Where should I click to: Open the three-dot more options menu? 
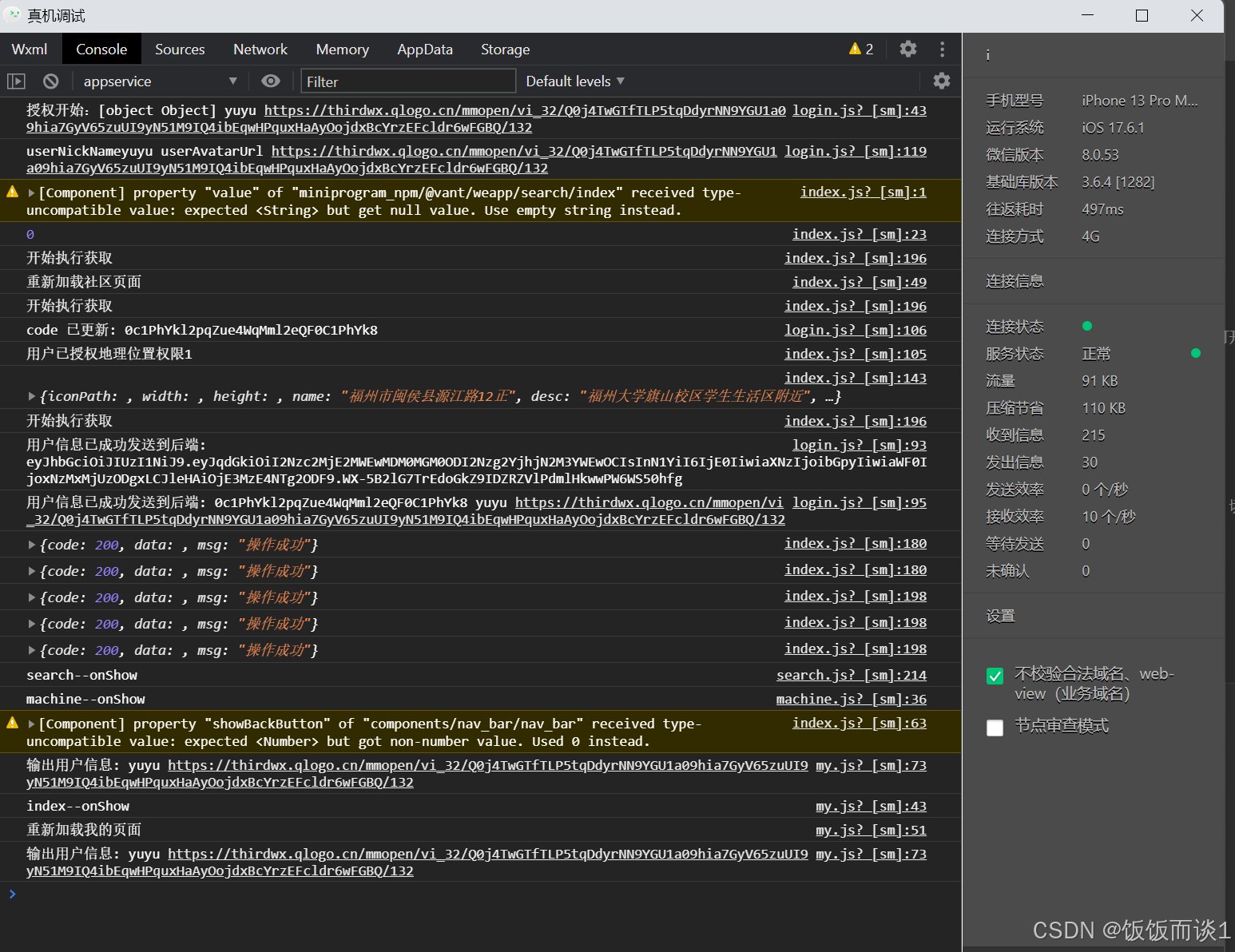coord(943,49)
